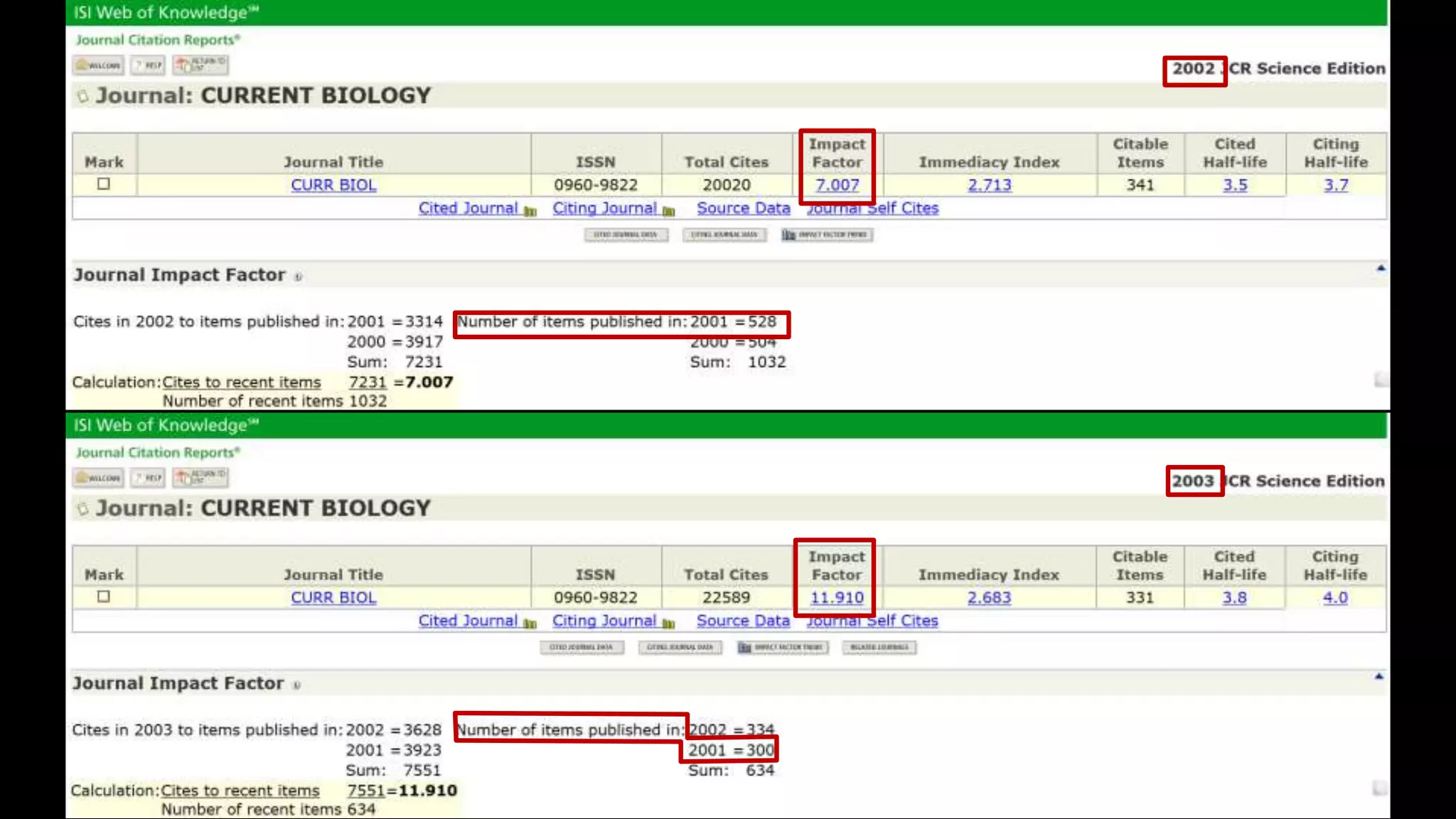Click graph icon next to 2002 Cited Journal
This screenshot has width=1456, height=819.
point(530,211)
